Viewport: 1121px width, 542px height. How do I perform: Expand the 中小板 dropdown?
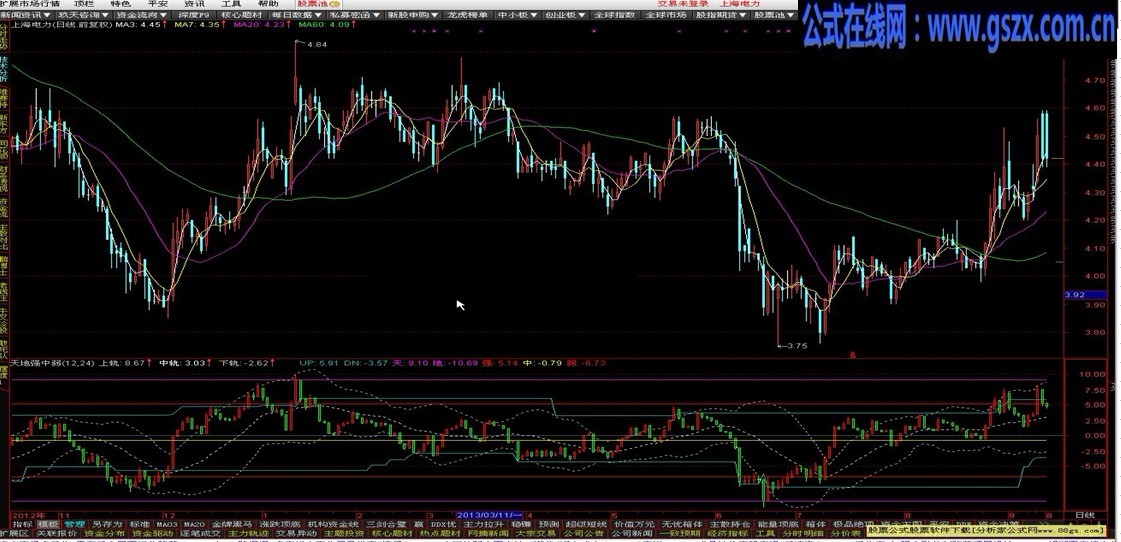516,14
